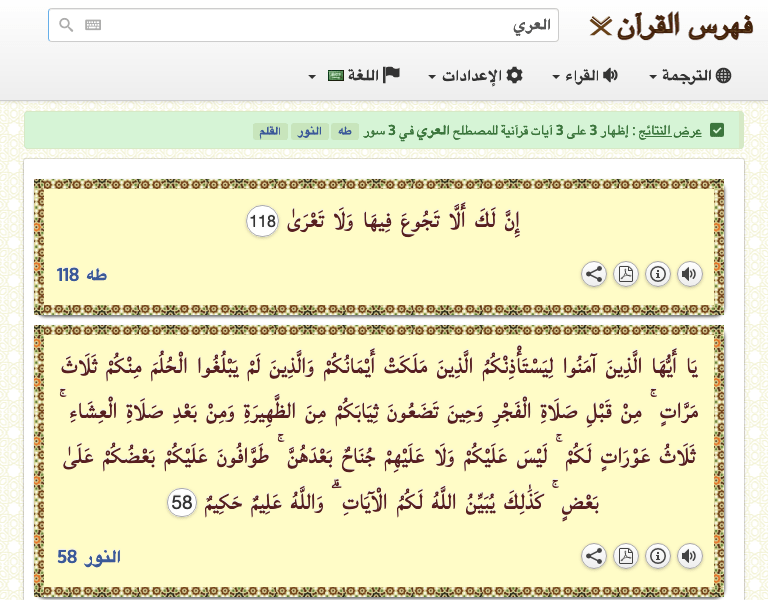Toggle the results summary checkbox

point(717,131)
